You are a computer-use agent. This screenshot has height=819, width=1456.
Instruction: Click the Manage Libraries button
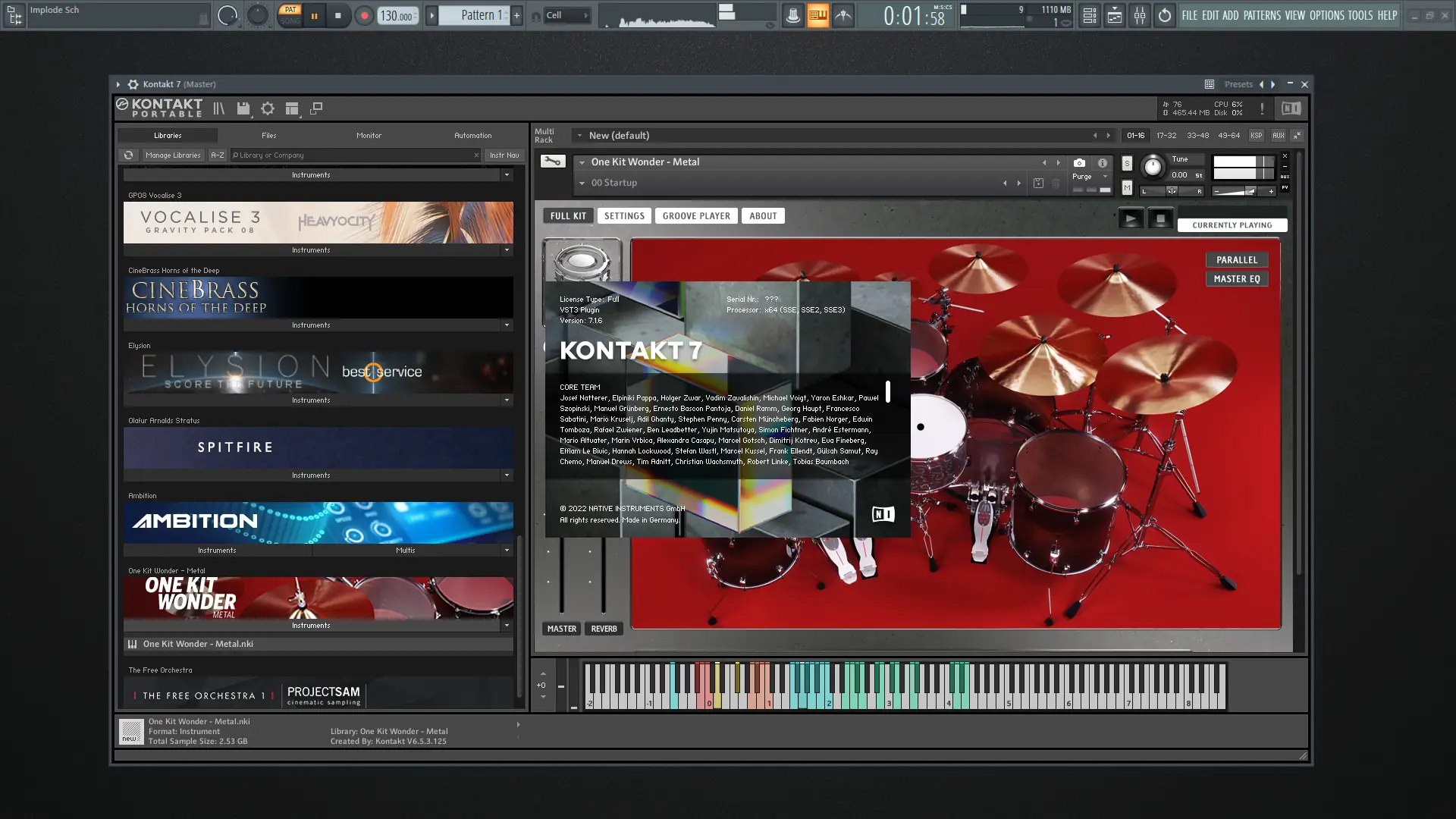click(x=173, y=155)
